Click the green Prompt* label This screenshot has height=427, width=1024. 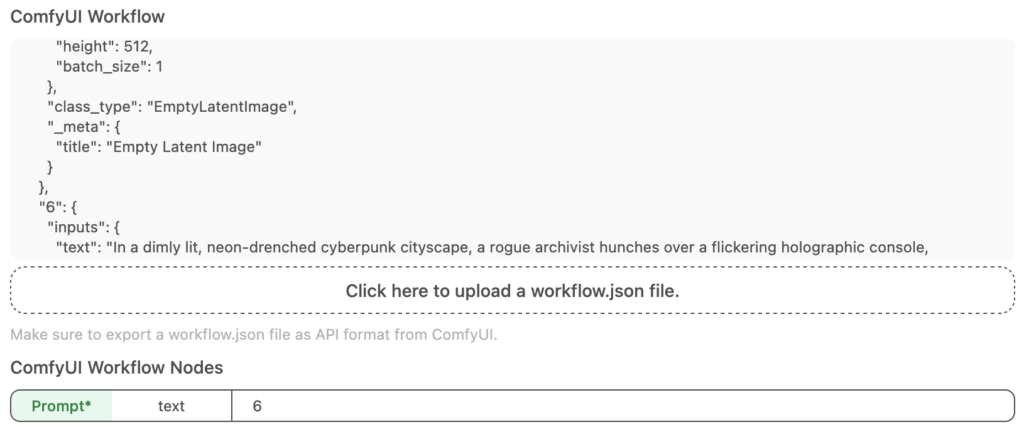click(61, 406)
